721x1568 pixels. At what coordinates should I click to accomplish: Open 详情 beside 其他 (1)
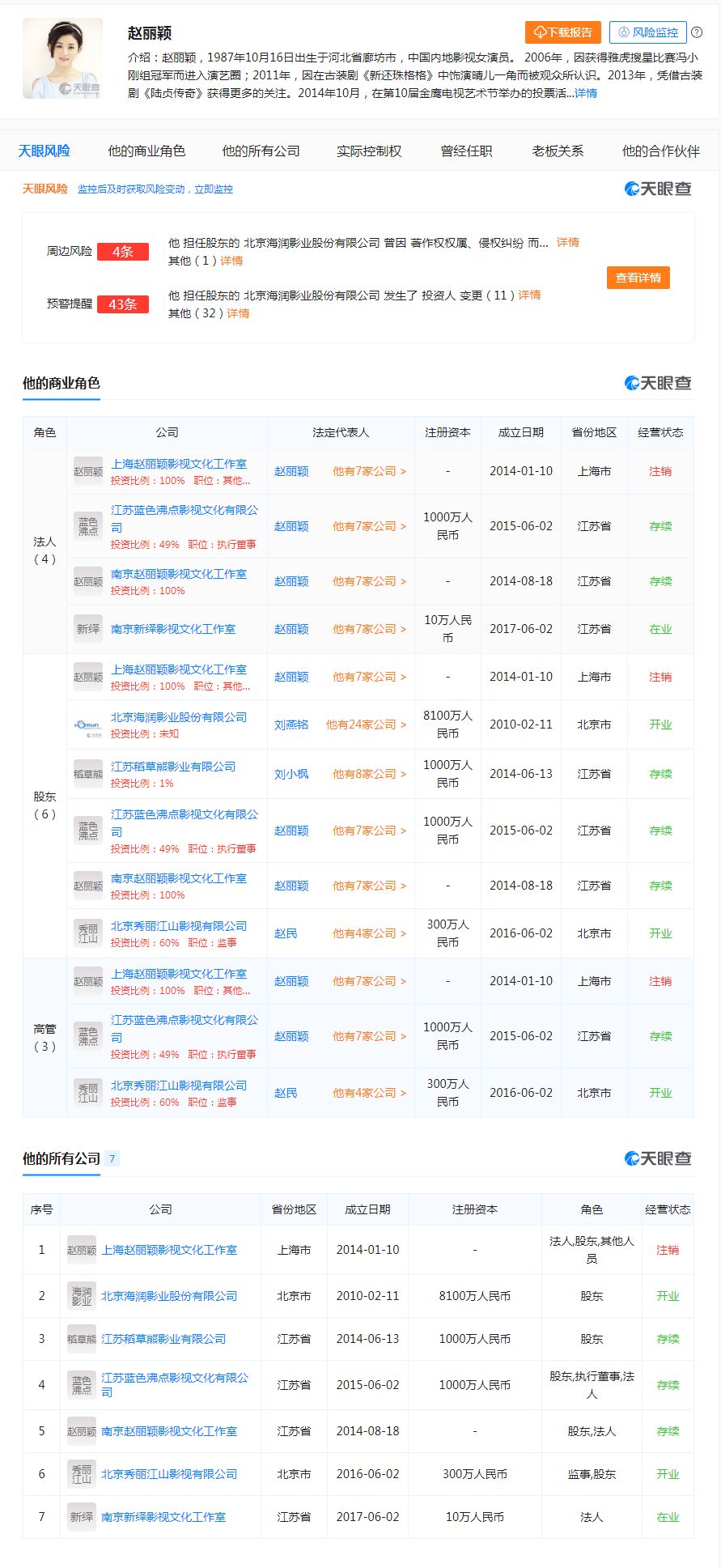coord(231,261)
